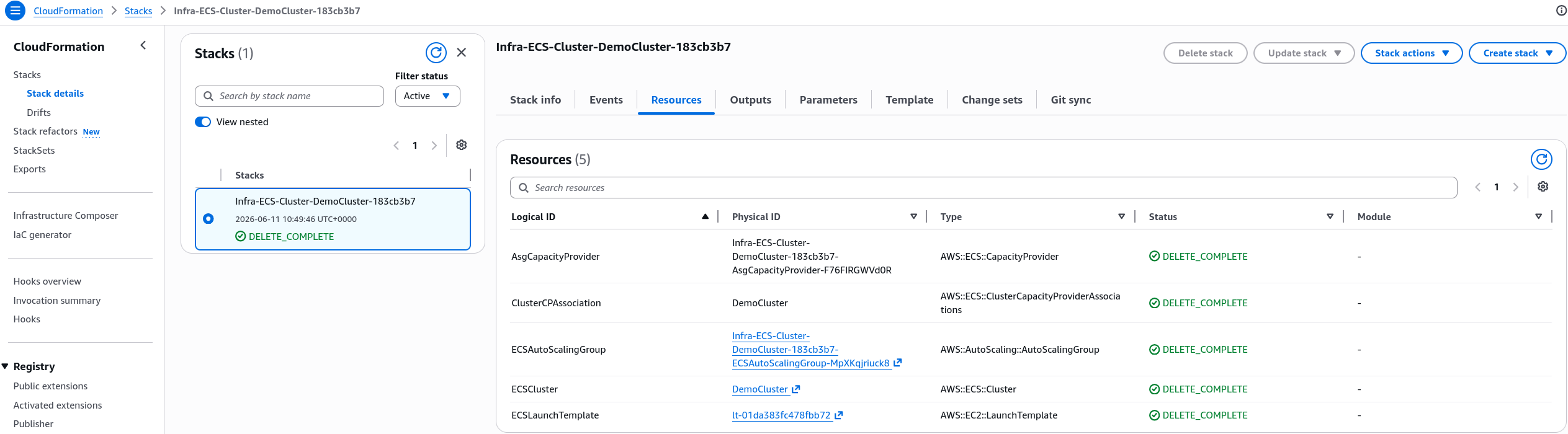
Task: Open Stack details in side navigation
Action: [55, 94]
